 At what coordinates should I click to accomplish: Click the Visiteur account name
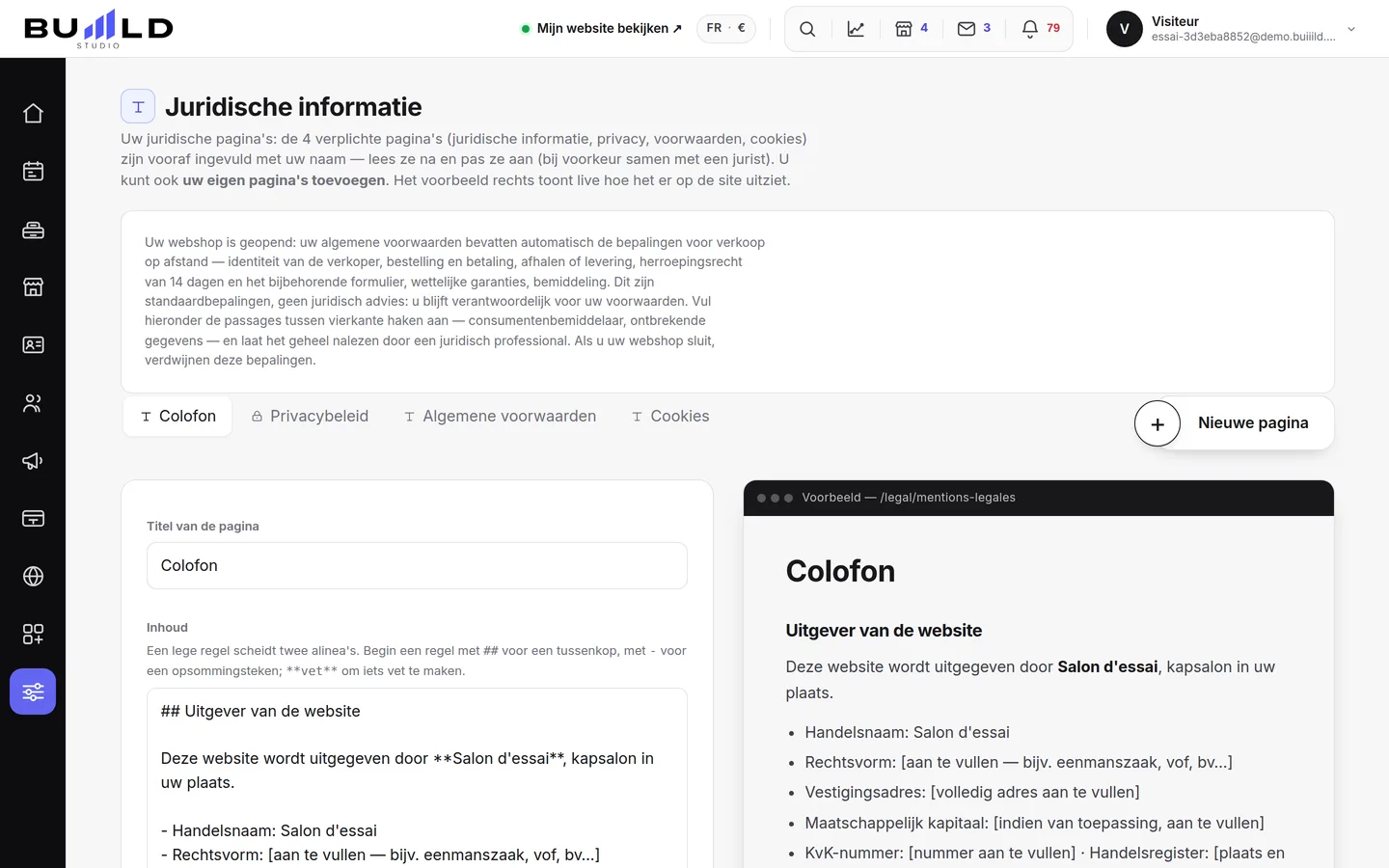click(x=1175, y=21)
